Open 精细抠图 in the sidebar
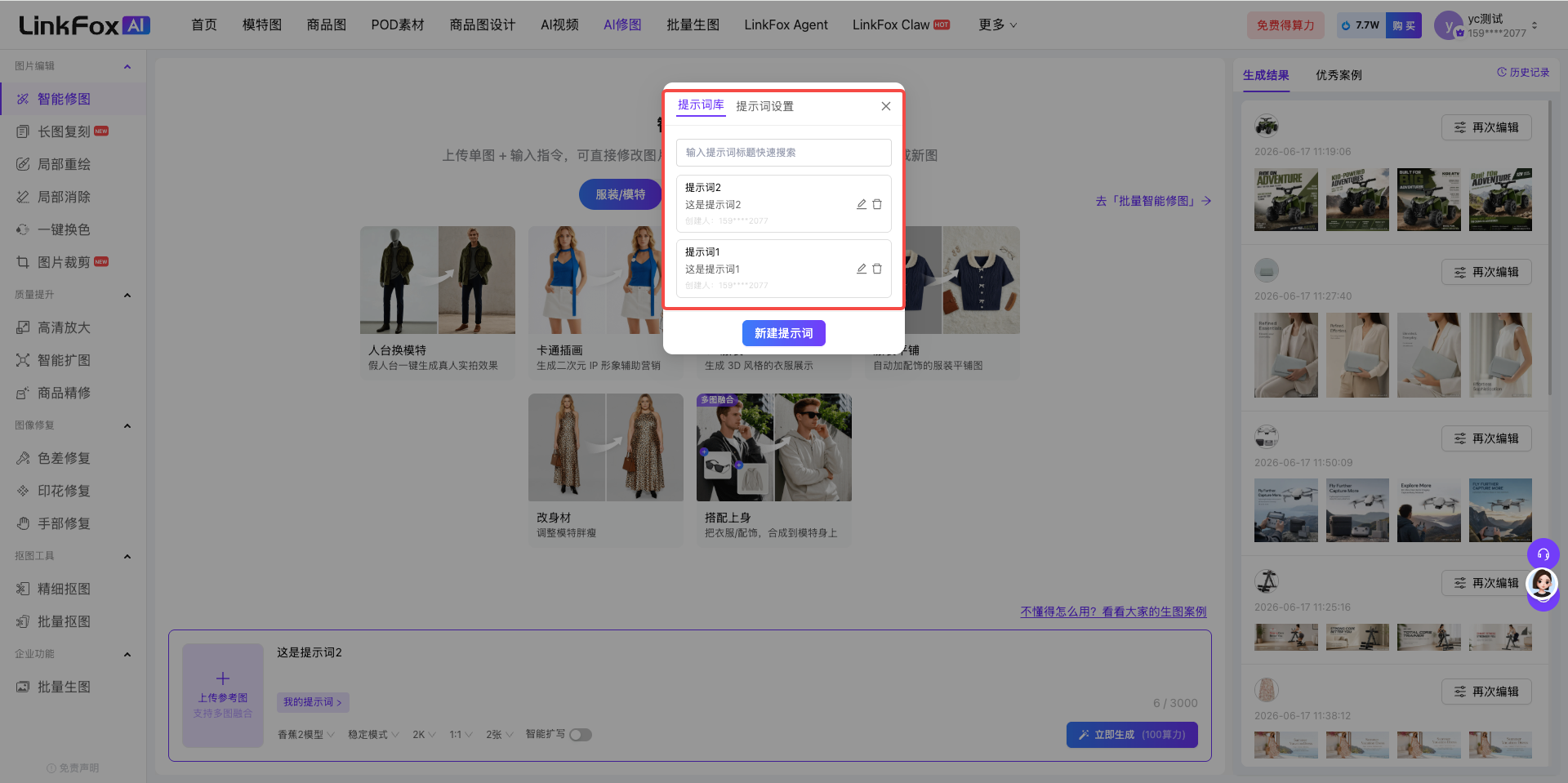 coord(73,589)
